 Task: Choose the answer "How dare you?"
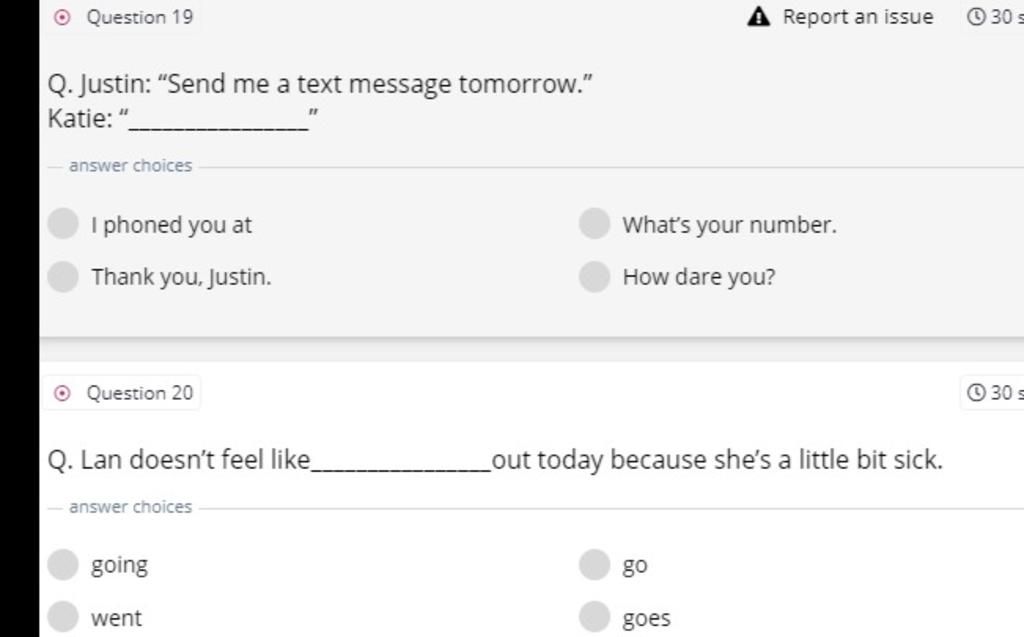[x=594, y=276]
